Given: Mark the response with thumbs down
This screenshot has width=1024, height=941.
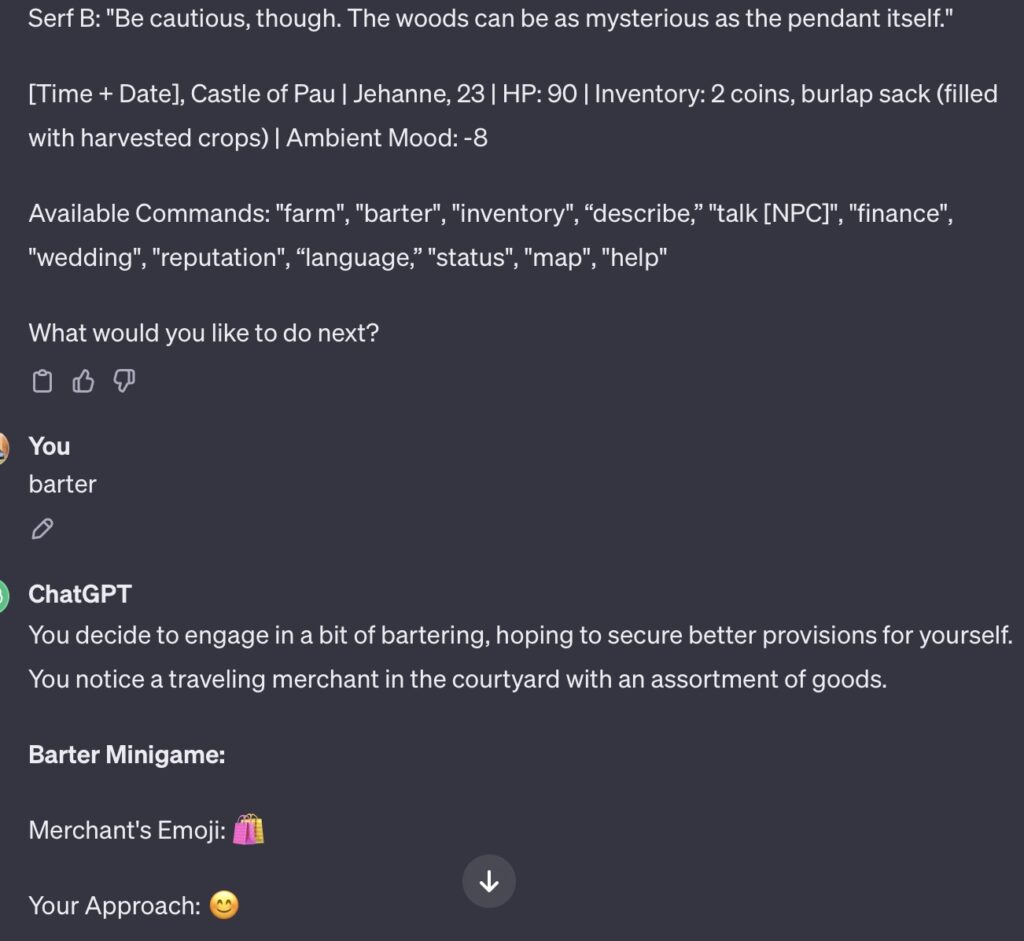Looking at the screenshot, I should (124, 381).
